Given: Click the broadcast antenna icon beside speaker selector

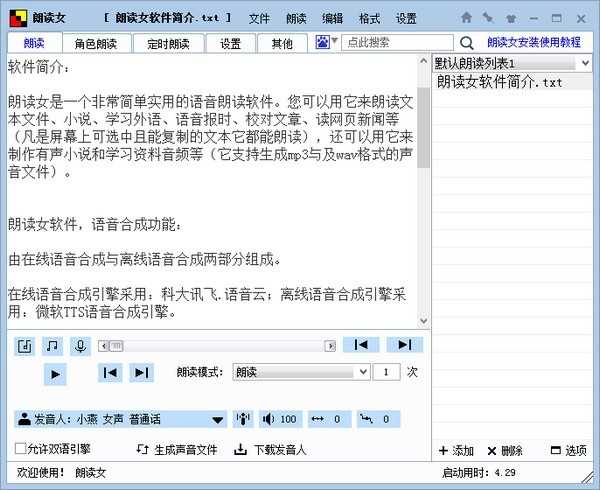Looking at the screenshot, I should (x=243, y=419).
